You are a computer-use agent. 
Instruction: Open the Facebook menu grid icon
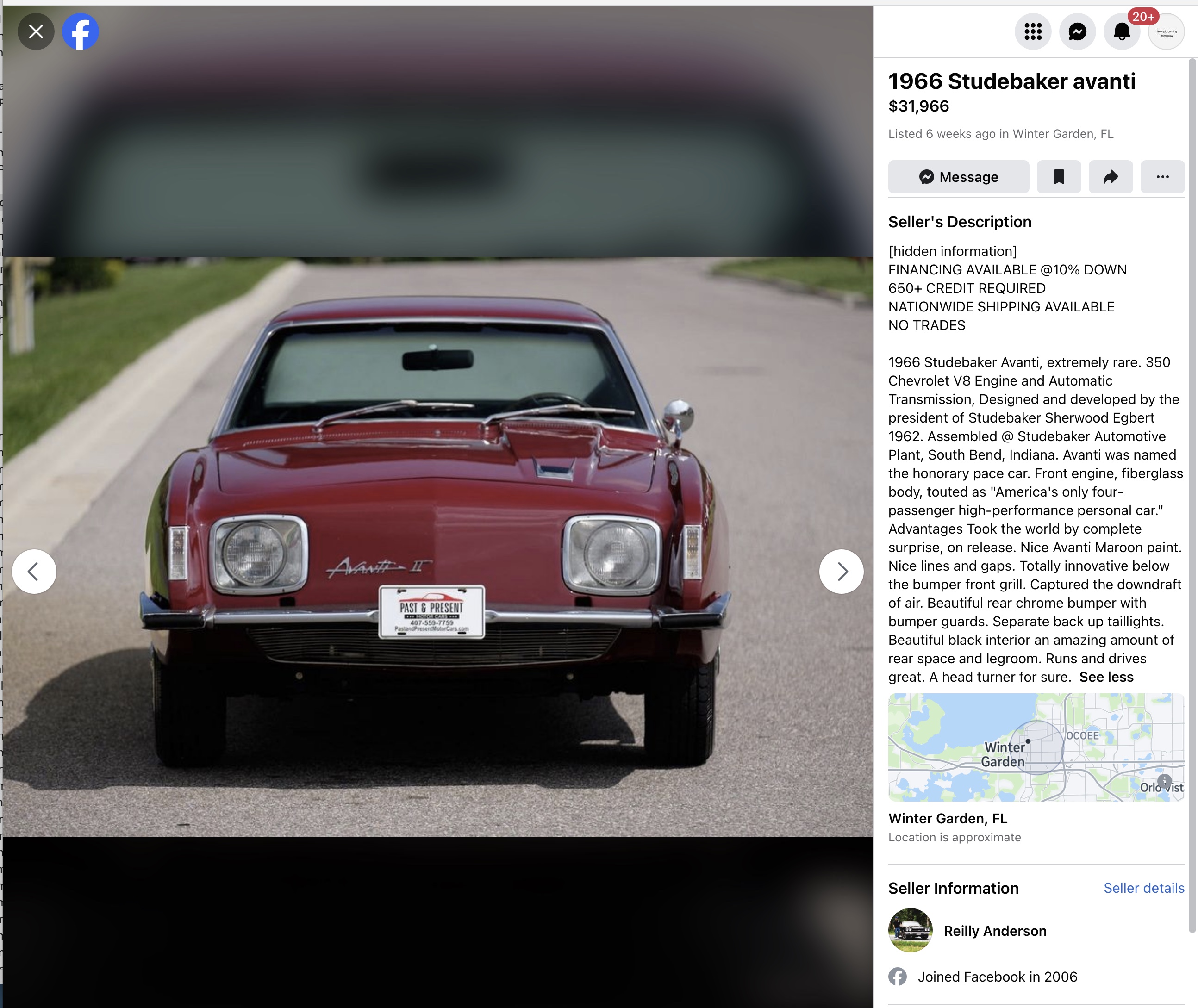1033,31
